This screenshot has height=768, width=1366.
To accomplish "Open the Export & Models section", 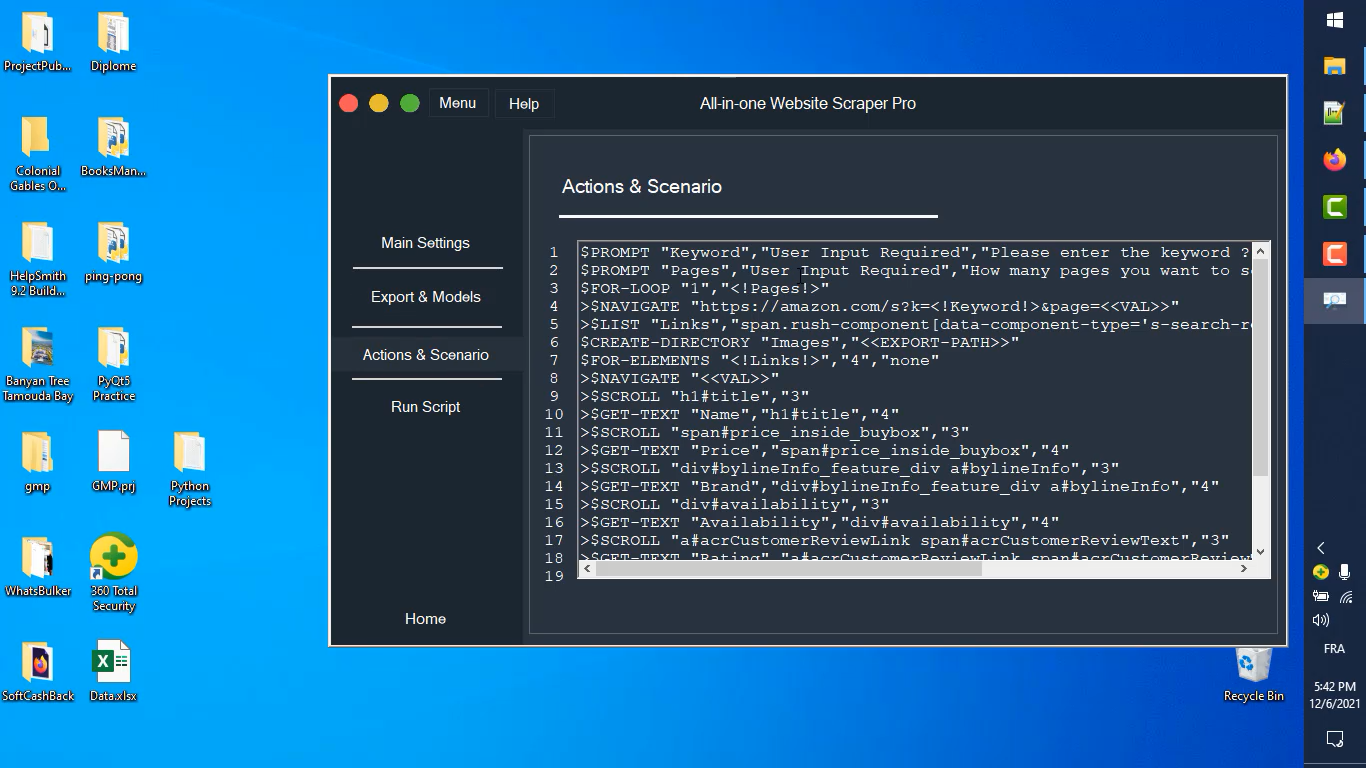I will click(x=425, y=297).
